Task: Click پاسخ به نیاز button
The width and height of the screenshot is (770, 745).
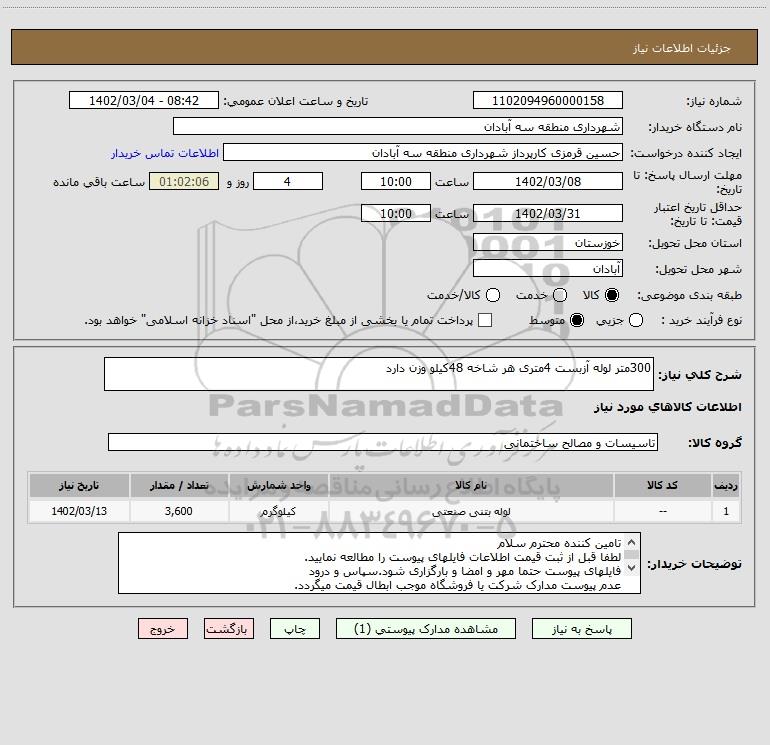Action: pyautogui.click(x=581, y=629)
